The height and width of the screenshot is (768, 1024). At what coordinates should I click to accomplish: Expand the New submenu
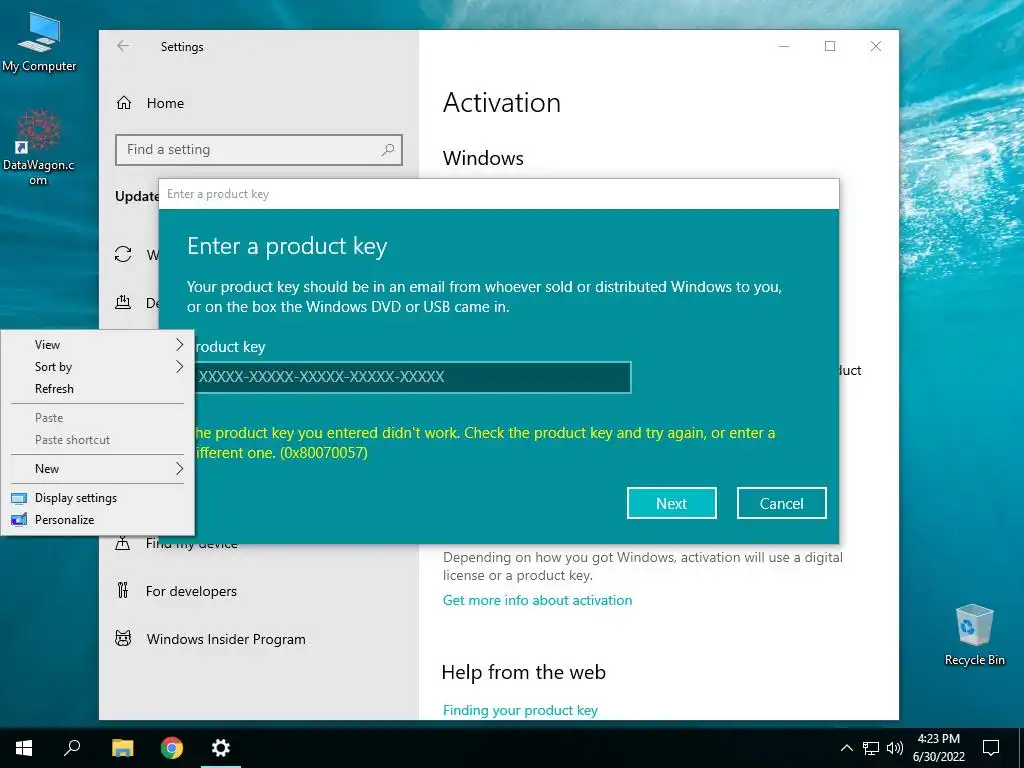(x=98, y=469)
